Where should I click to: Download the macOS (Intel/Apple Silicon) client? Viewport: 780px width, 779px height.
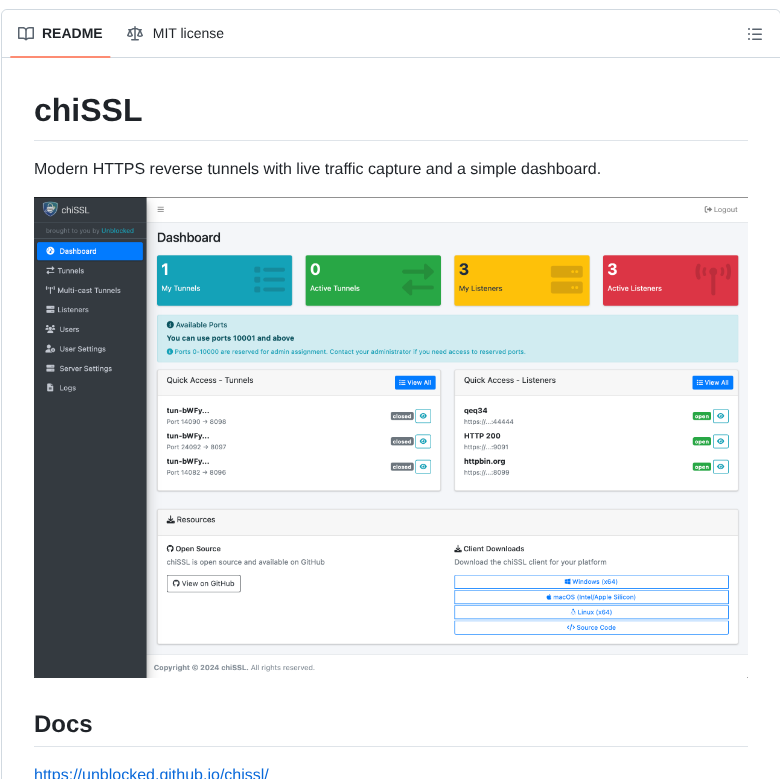[x=591, y=597]
